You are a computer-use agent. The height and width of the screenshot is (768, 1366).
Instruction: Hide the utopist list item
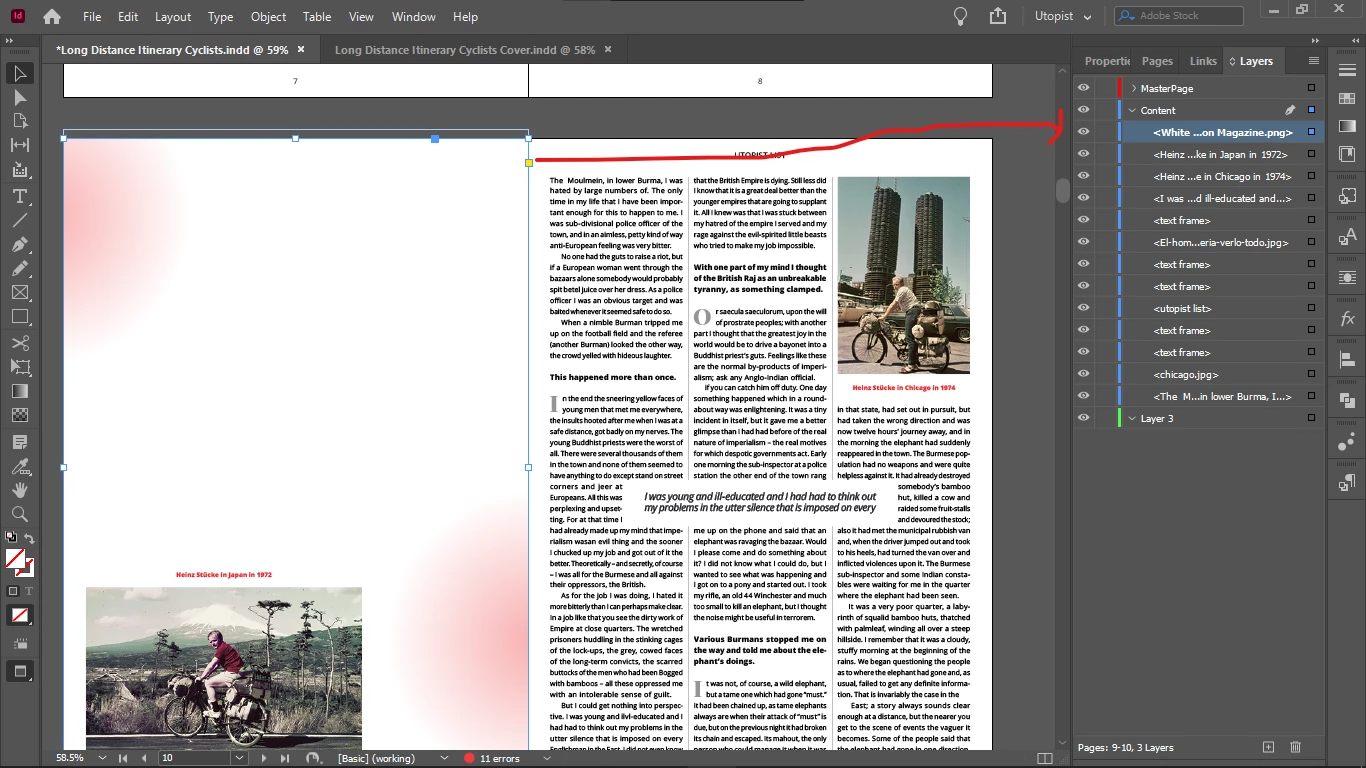pyautogui.click(x=1083, y=308)
